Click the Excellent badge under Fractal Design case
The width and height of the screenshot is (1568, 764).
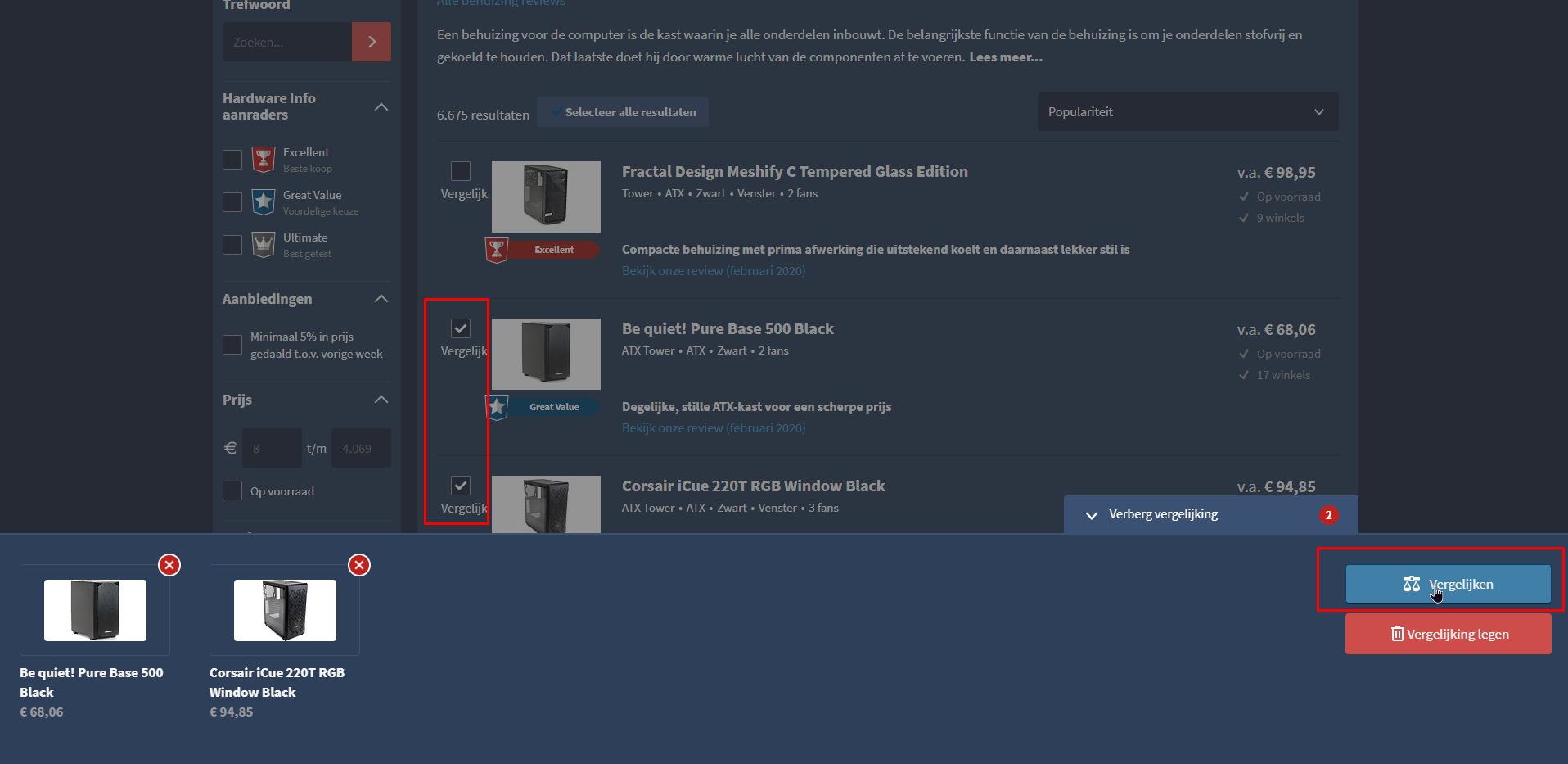543,250
